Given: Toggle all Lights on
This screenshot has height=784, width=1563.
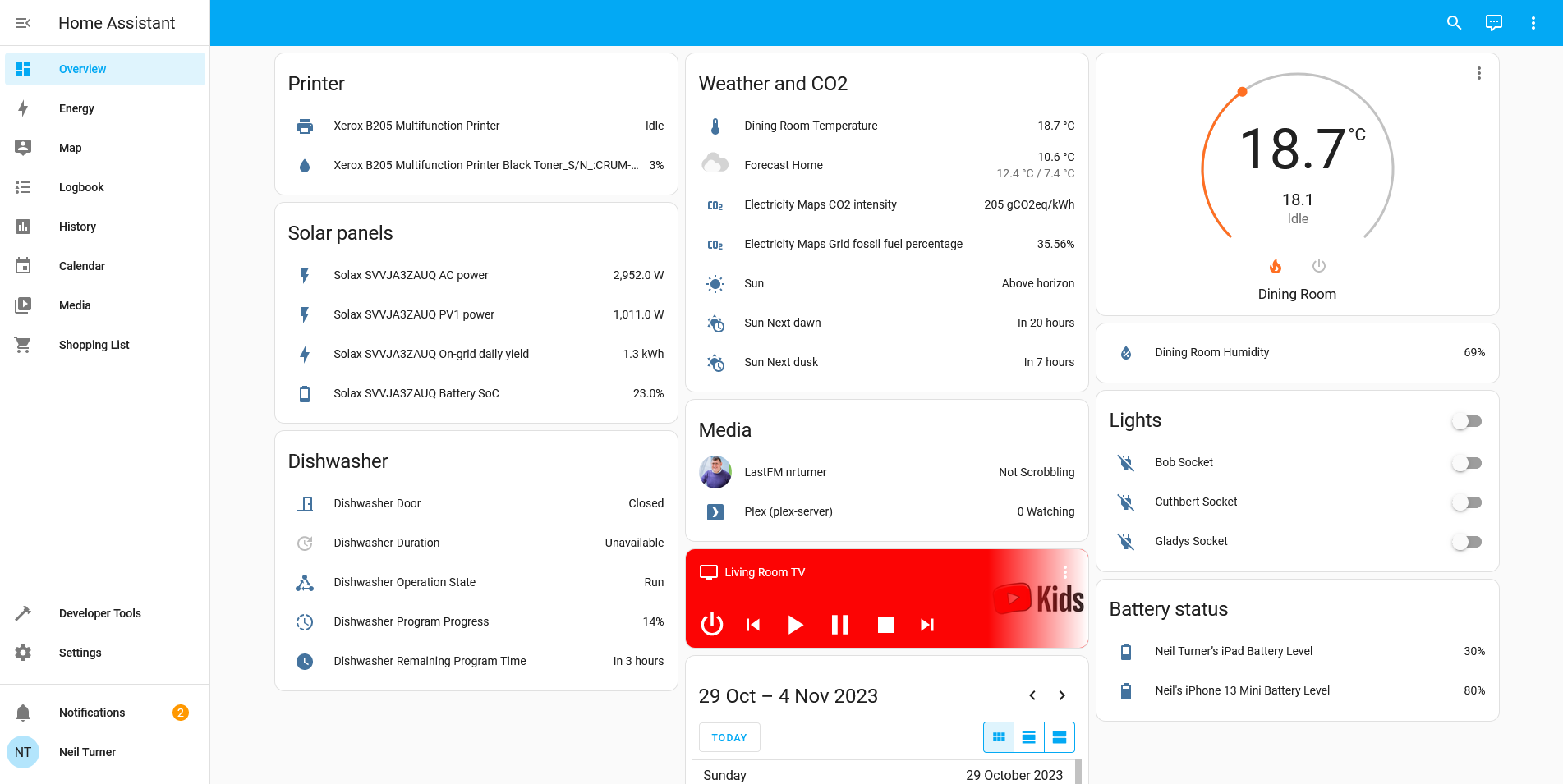Looking at the screenshot, I should point(1467,420).
